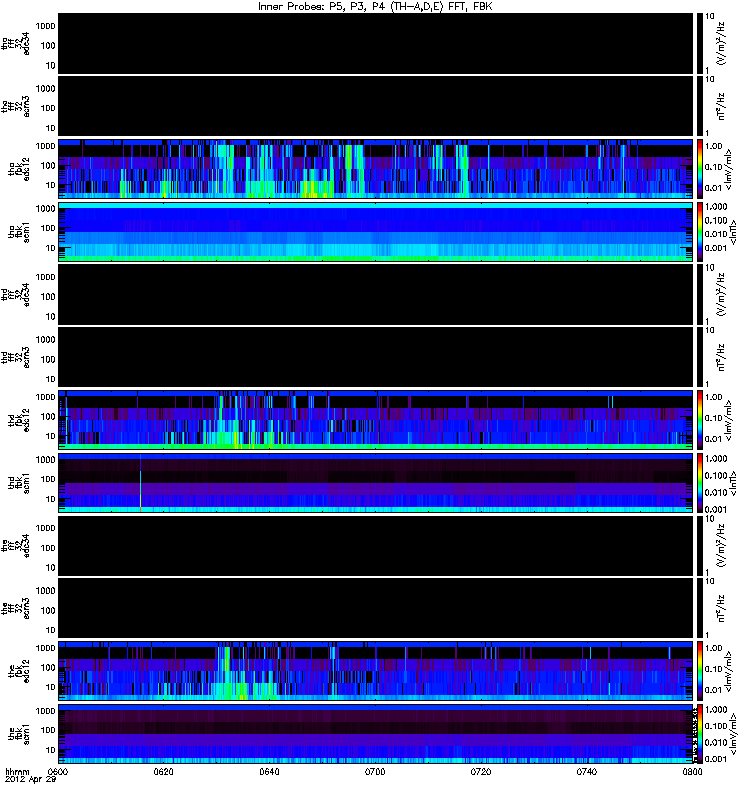Click the tha fbk edc12 panel label
The height and width of the screenshot is (800, 750).
19,169
